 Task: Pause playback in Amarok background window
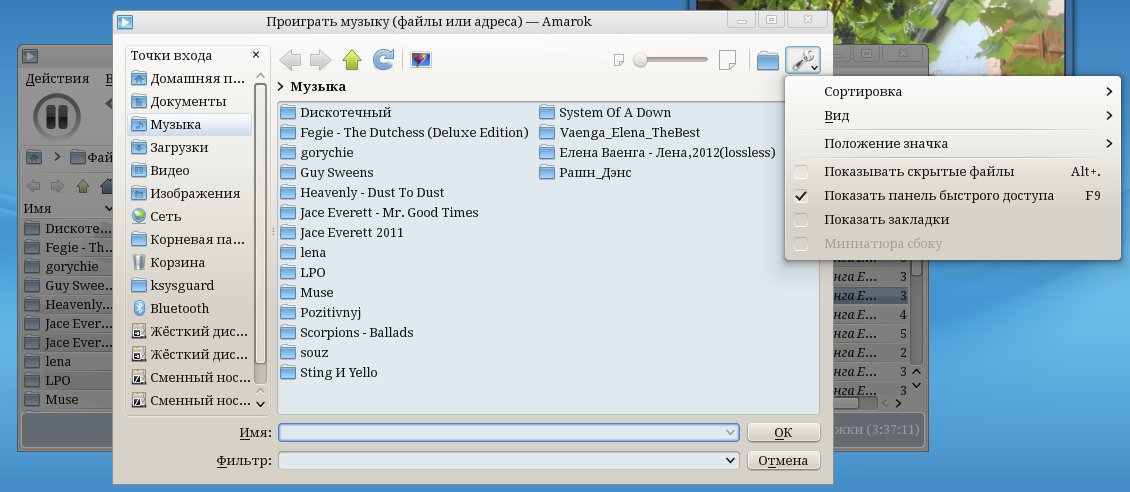click(x=57, y=116)
